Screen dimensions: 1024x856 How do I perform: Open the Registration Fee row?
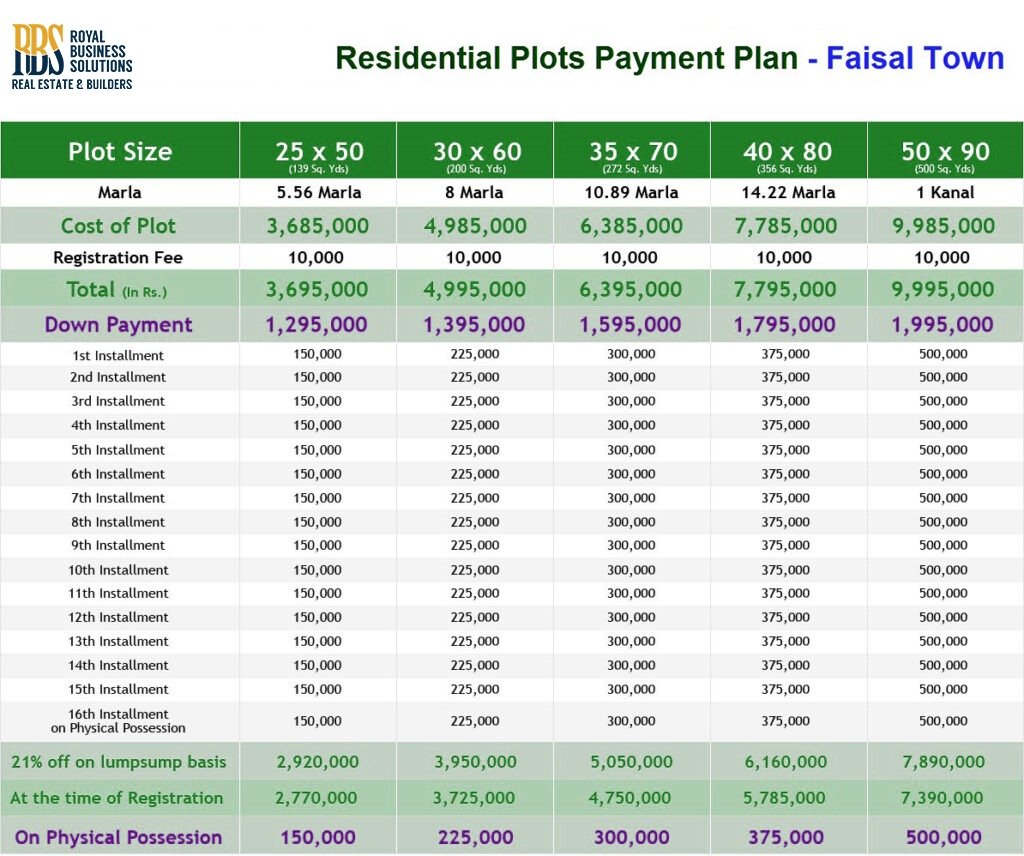119,257
